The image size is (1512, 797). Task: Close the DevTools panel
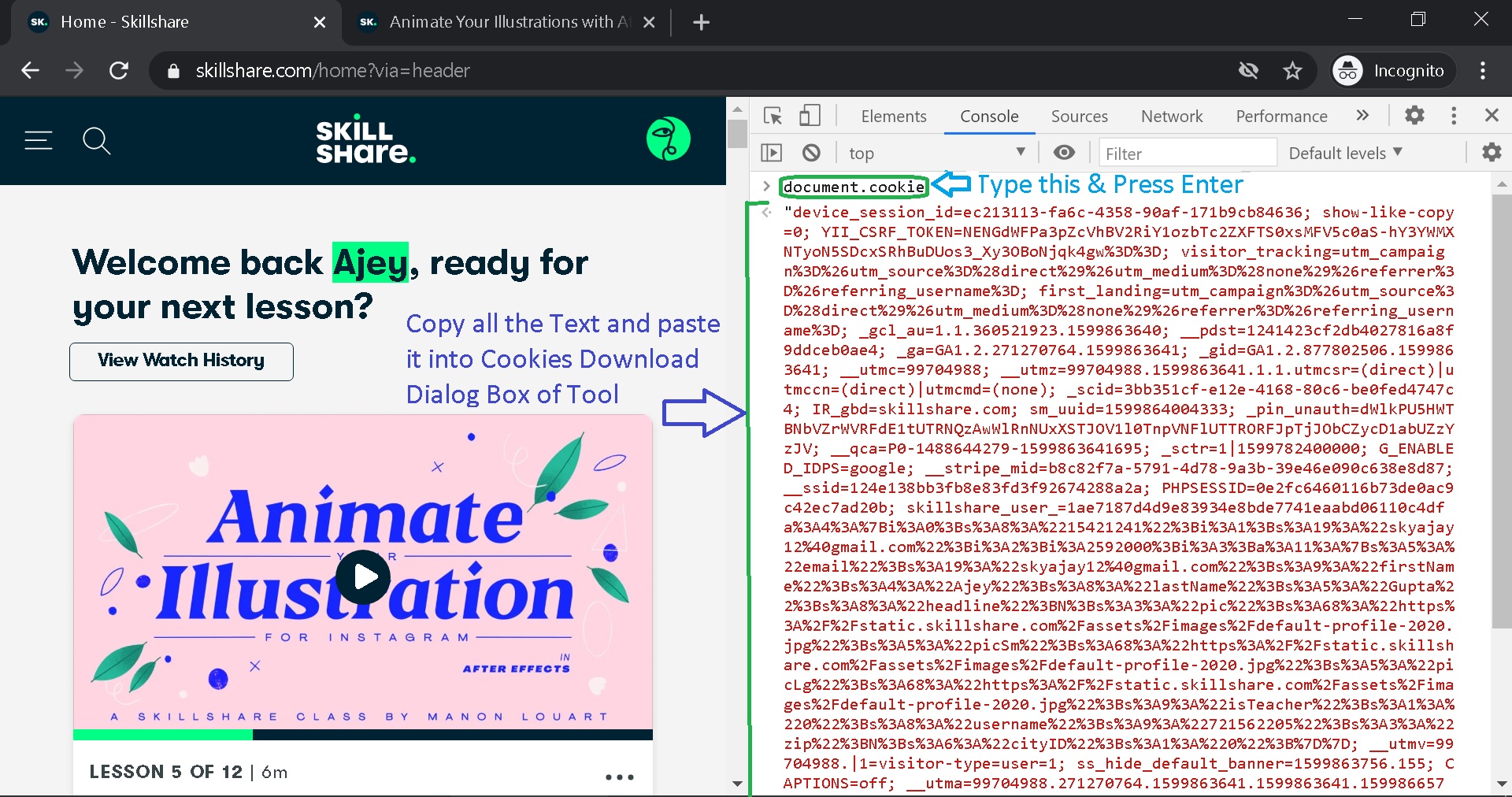[x=1492, y=116]
